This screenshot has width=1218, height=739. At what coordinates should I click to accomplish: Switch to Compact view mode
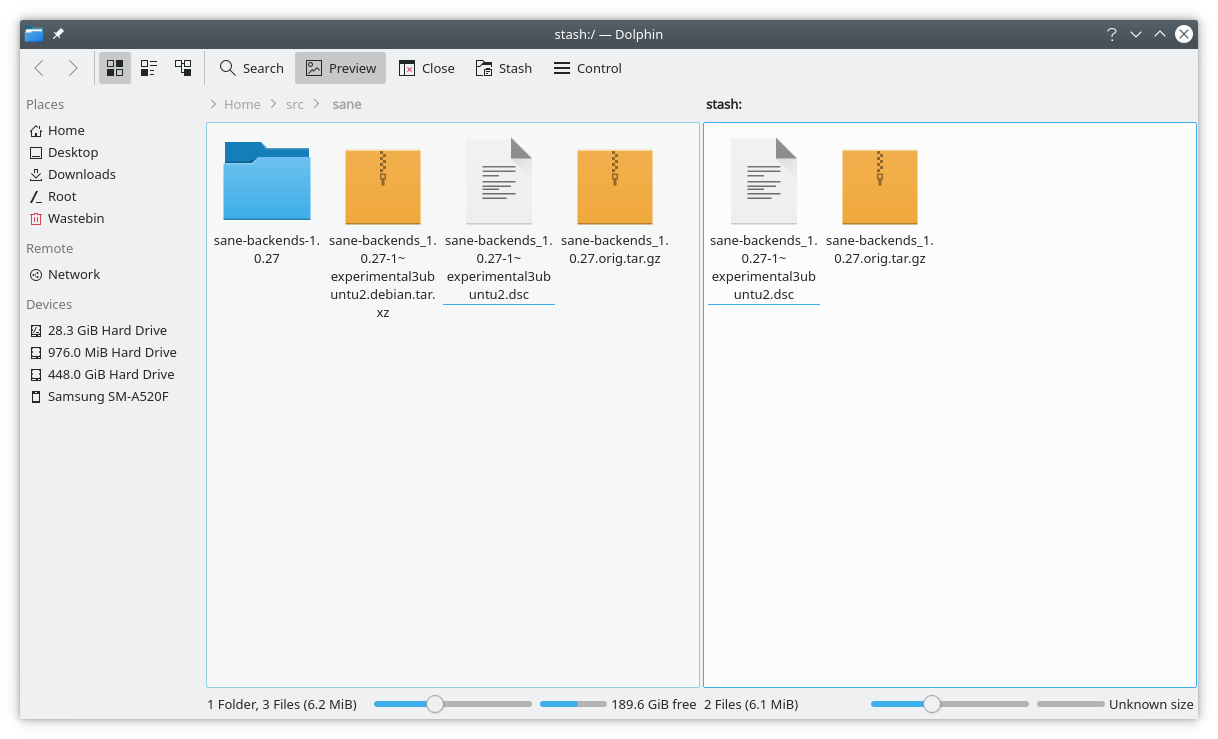point(149,68)
